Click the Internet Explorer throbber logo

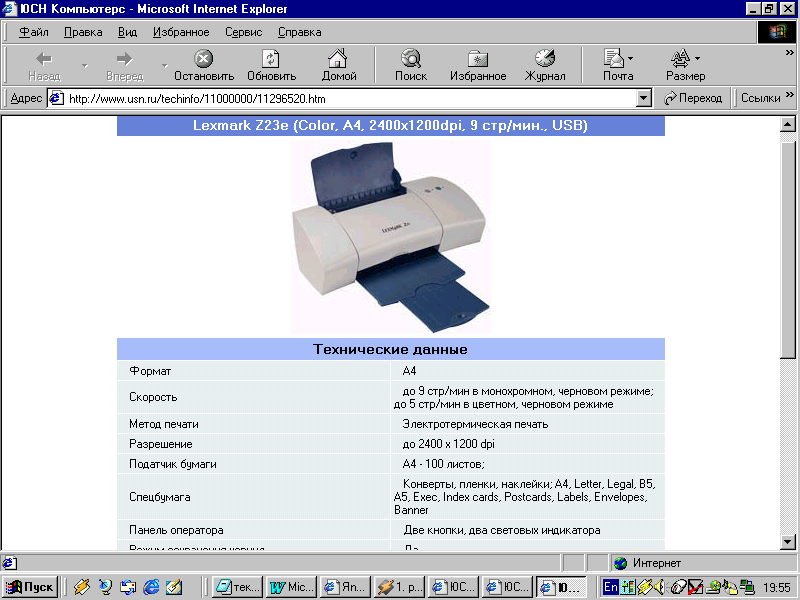click(777, 33)
